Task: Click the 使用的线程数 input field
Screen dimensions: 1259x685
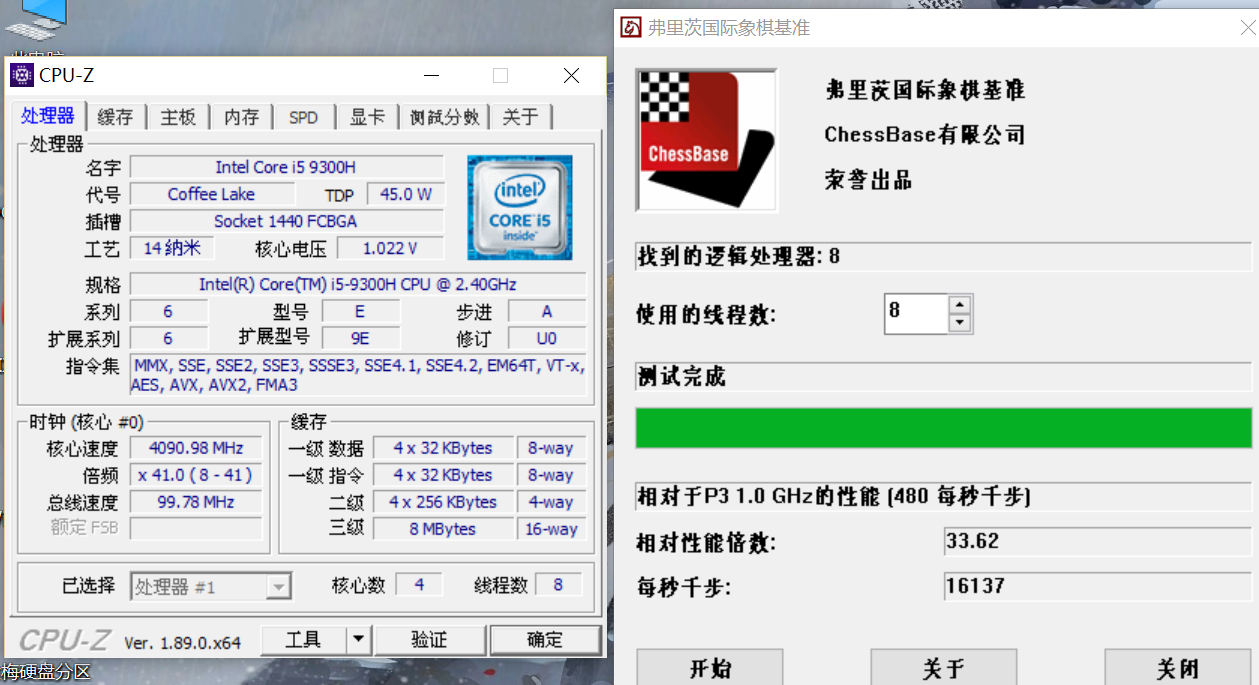Action: tap(917, 313)
